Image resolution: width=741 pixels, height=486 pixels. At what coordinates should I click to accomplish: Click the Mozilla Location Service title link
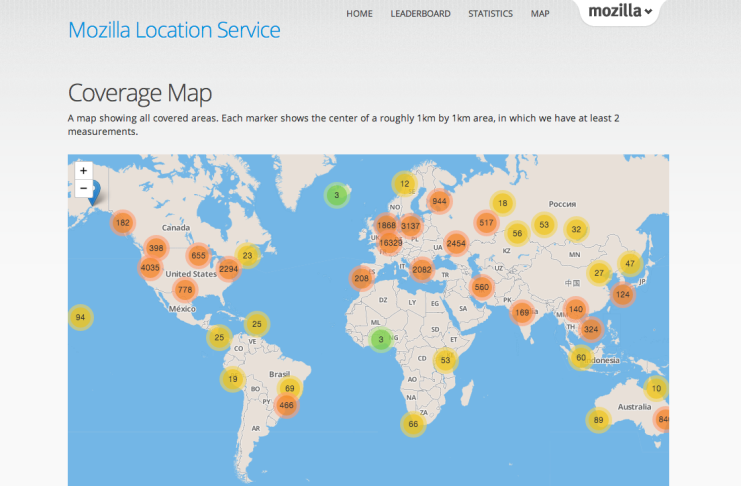174,30
